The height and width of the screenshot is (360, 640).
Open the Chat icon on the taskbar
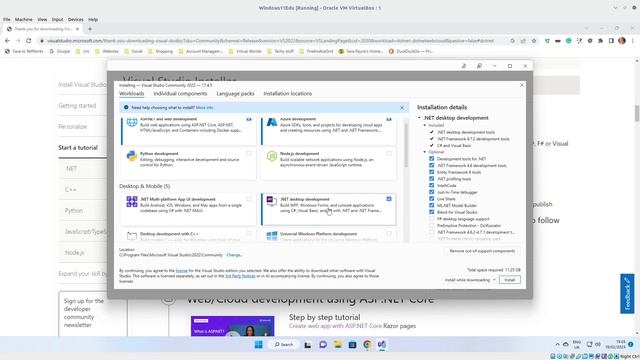pos(323,344)
